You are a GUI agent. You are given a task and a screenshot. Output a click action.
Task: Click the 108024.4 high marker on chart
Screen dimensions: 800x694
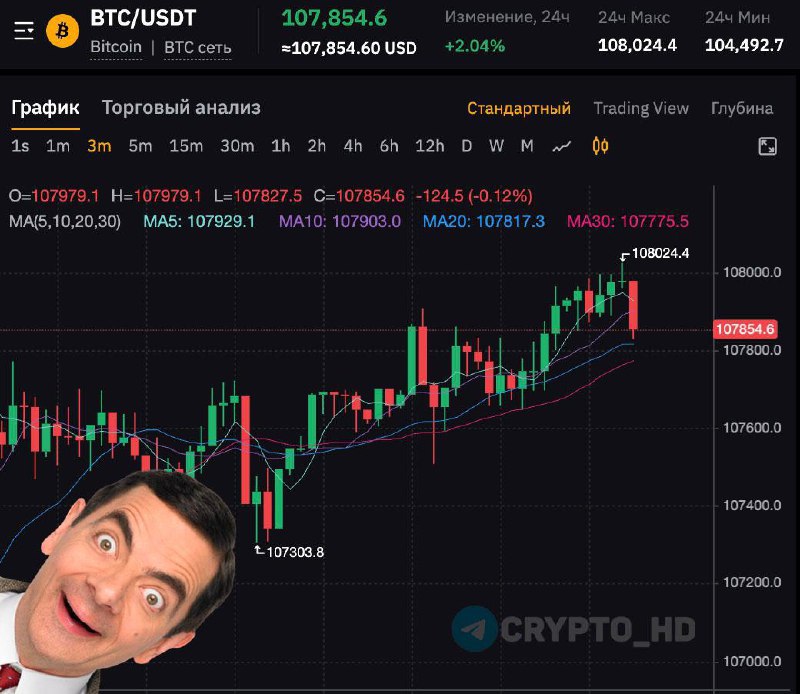pos(660,254)
